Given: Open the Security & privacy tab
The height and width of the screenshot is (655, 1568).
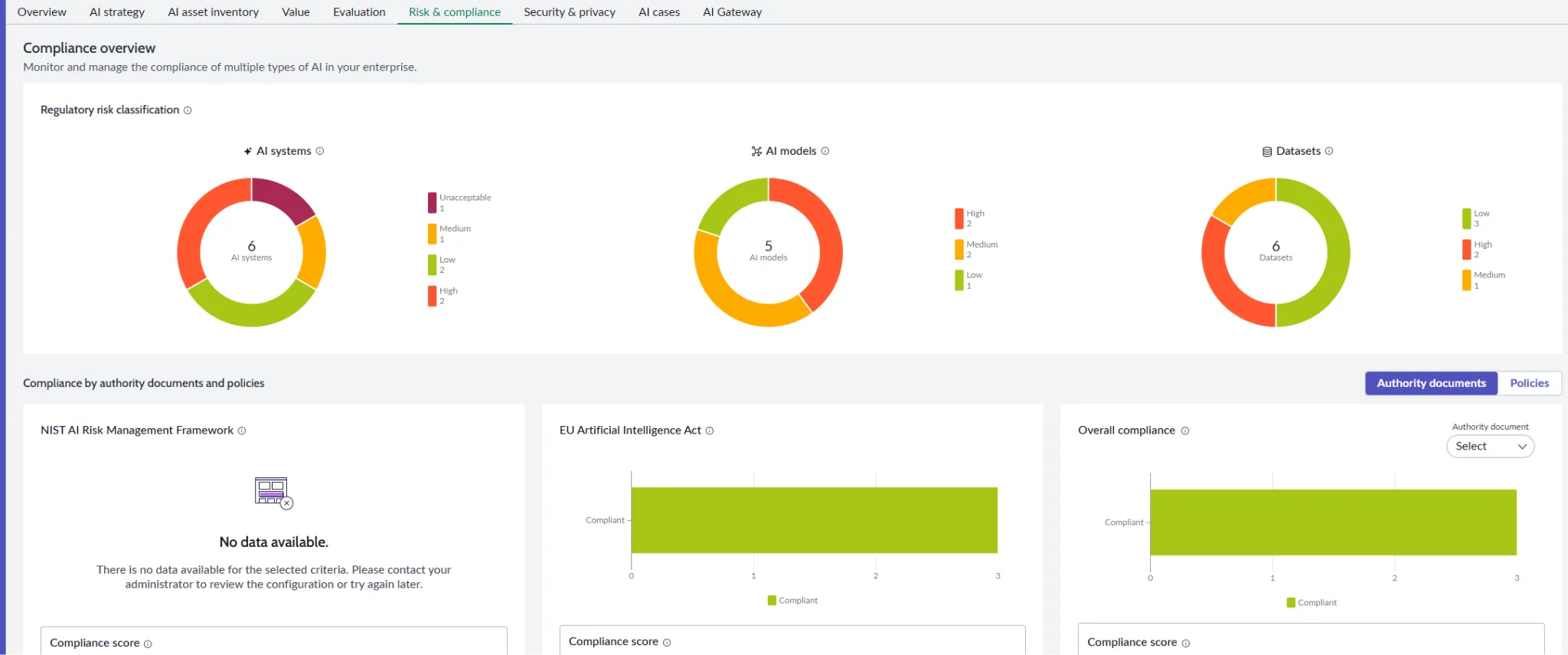Looking at the screenshot, I should (570, 12).
